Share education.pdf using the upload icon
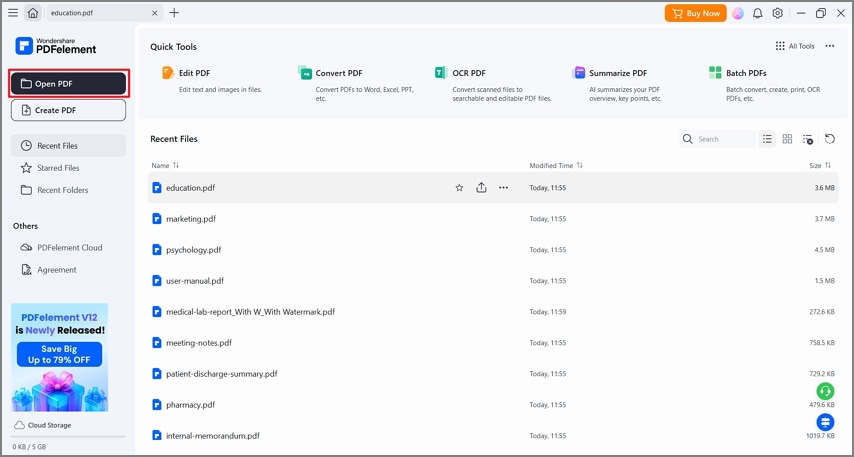This screenshot has height=457, width=854. (x=481, y=188)
